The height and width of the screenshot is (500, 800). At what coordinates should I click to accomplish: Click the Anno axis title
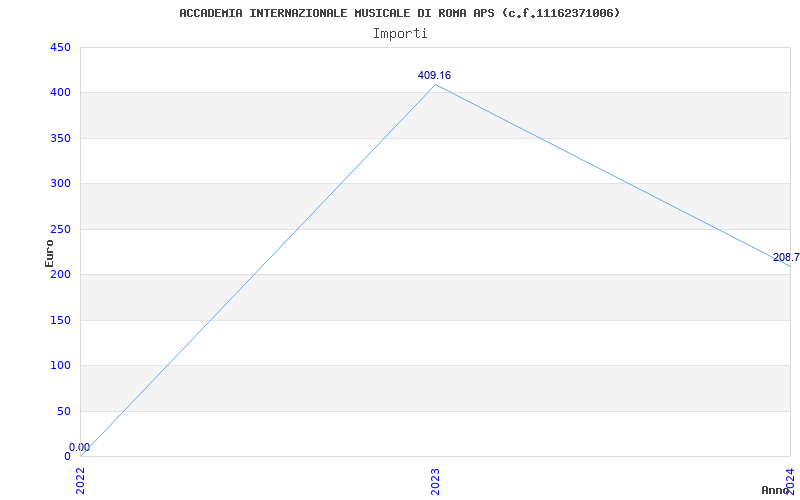pyautogui.click(x=775, y=490)
